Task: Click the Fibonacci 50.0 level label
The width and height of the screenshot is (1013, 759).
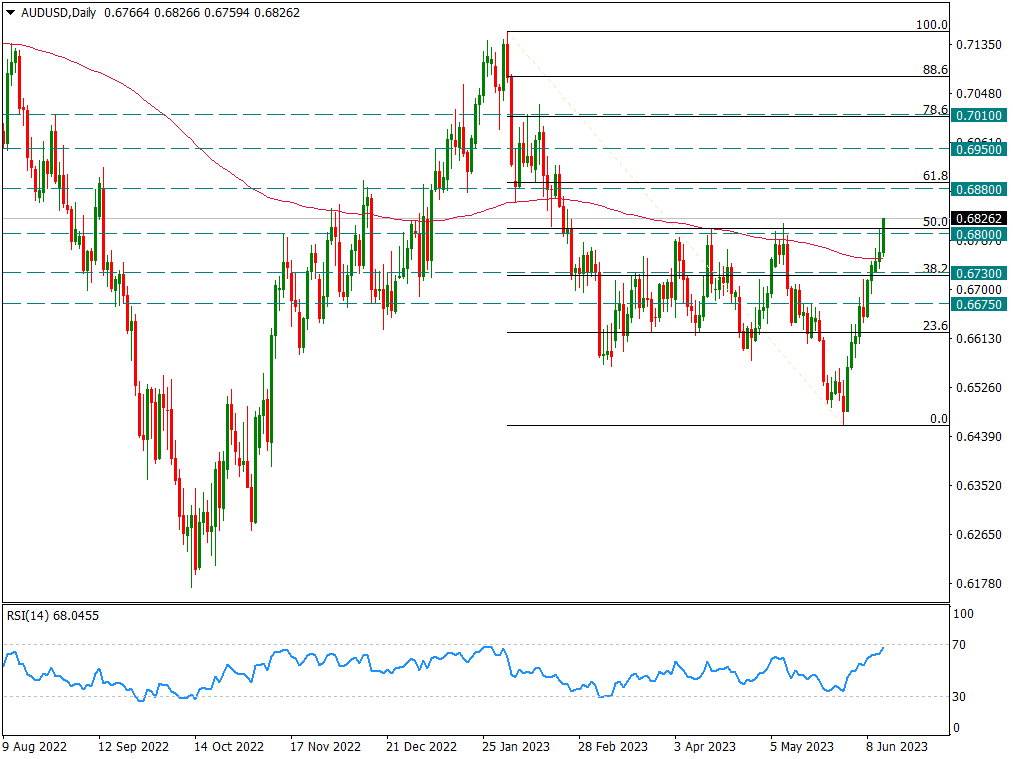Action: click(x=935, y=222)
